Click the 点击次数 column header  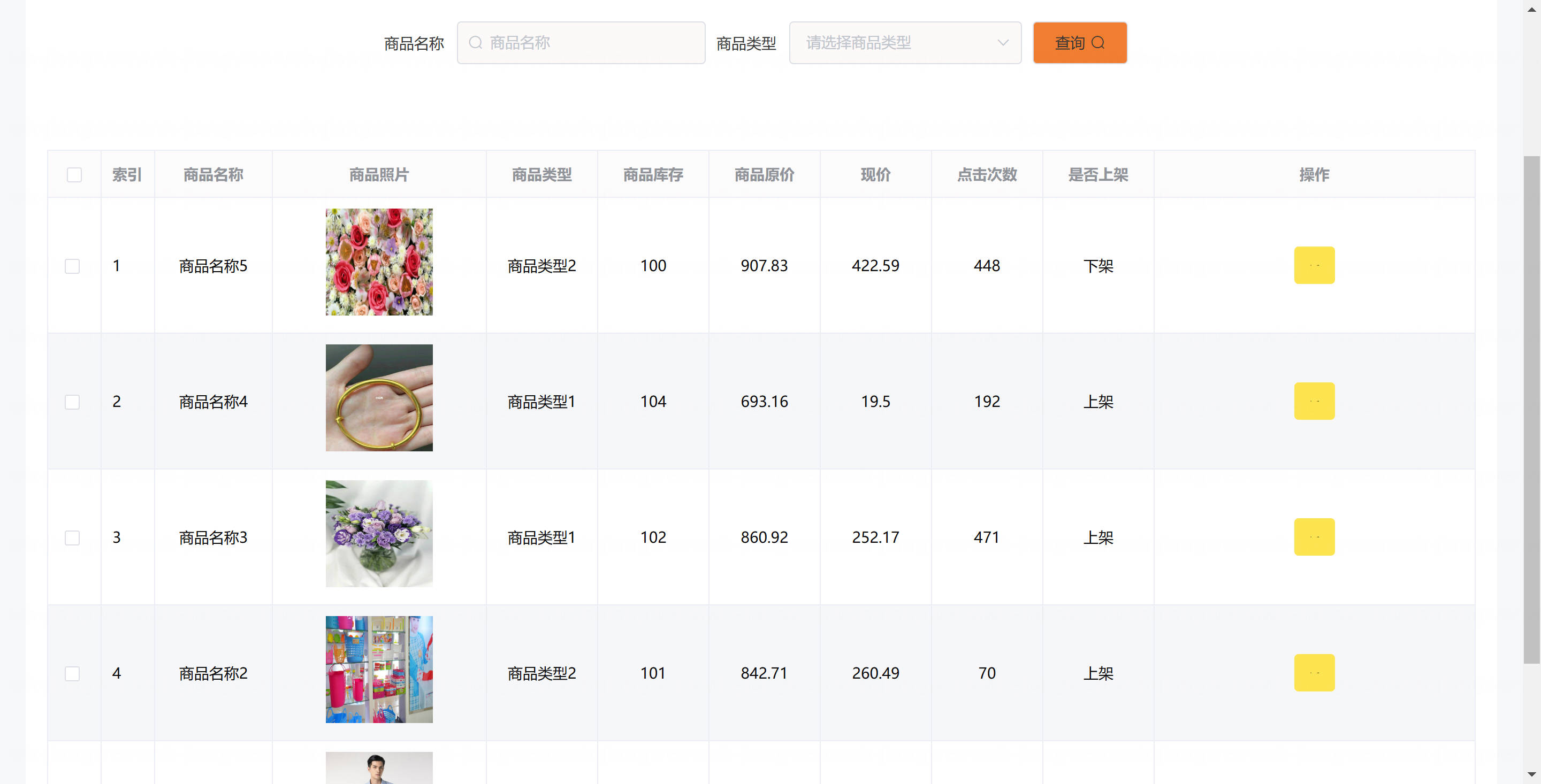987,175
